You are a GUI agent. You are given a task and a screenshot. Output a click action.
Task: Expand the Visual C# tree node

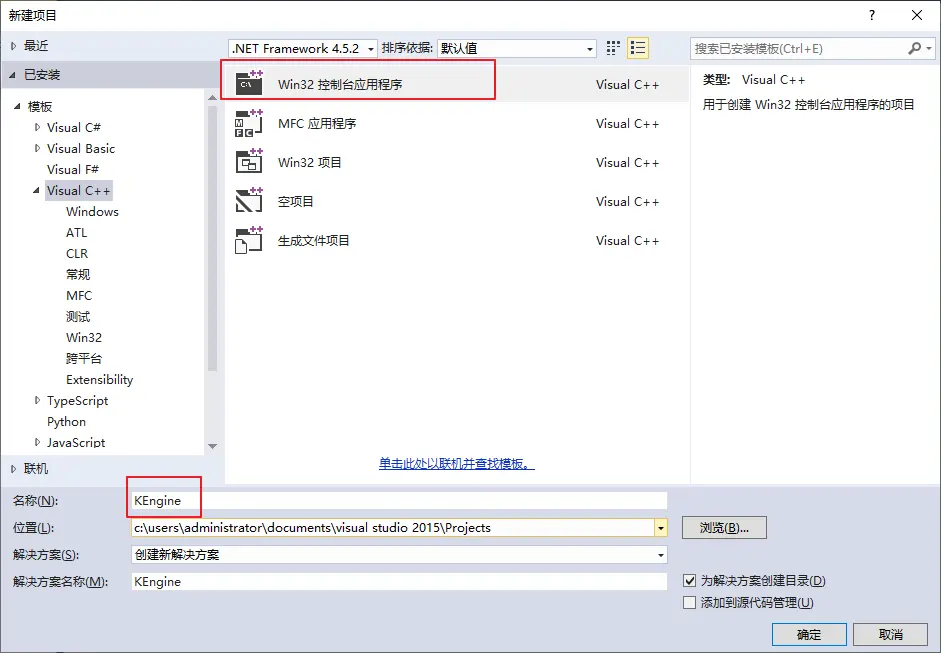click(x=37, y=127)
